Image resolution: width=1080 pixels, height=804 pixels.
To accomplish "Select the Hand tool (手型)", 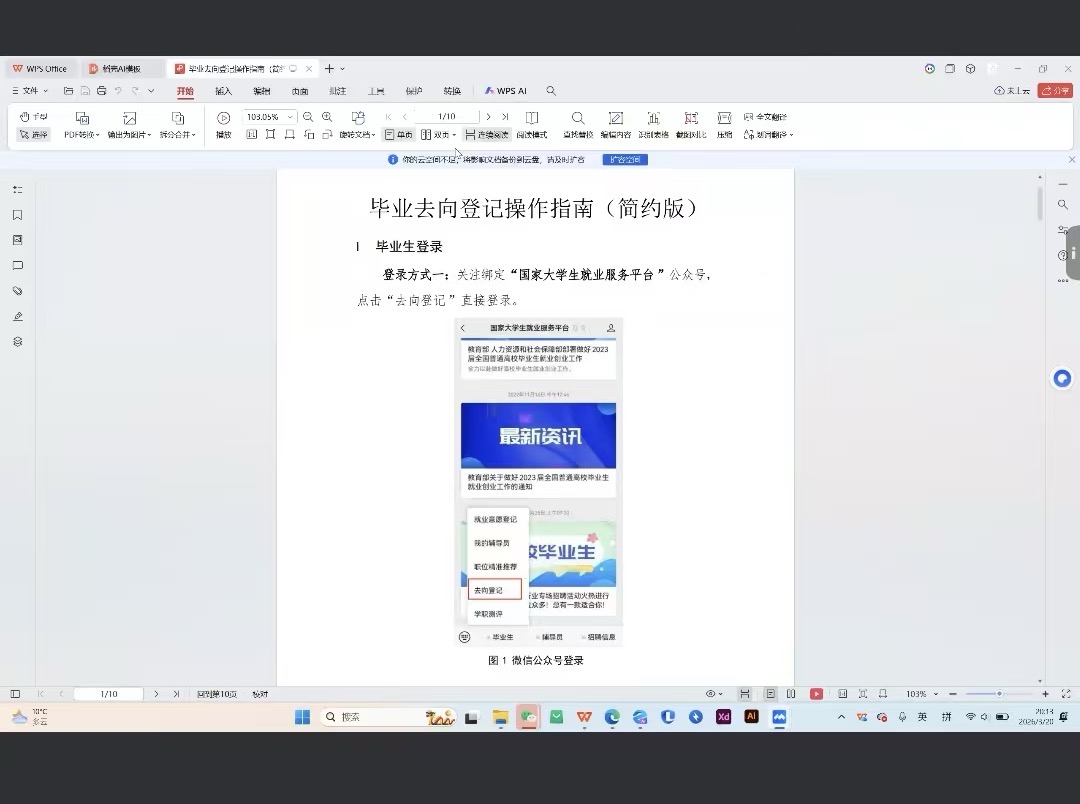I will click(34, 117).
